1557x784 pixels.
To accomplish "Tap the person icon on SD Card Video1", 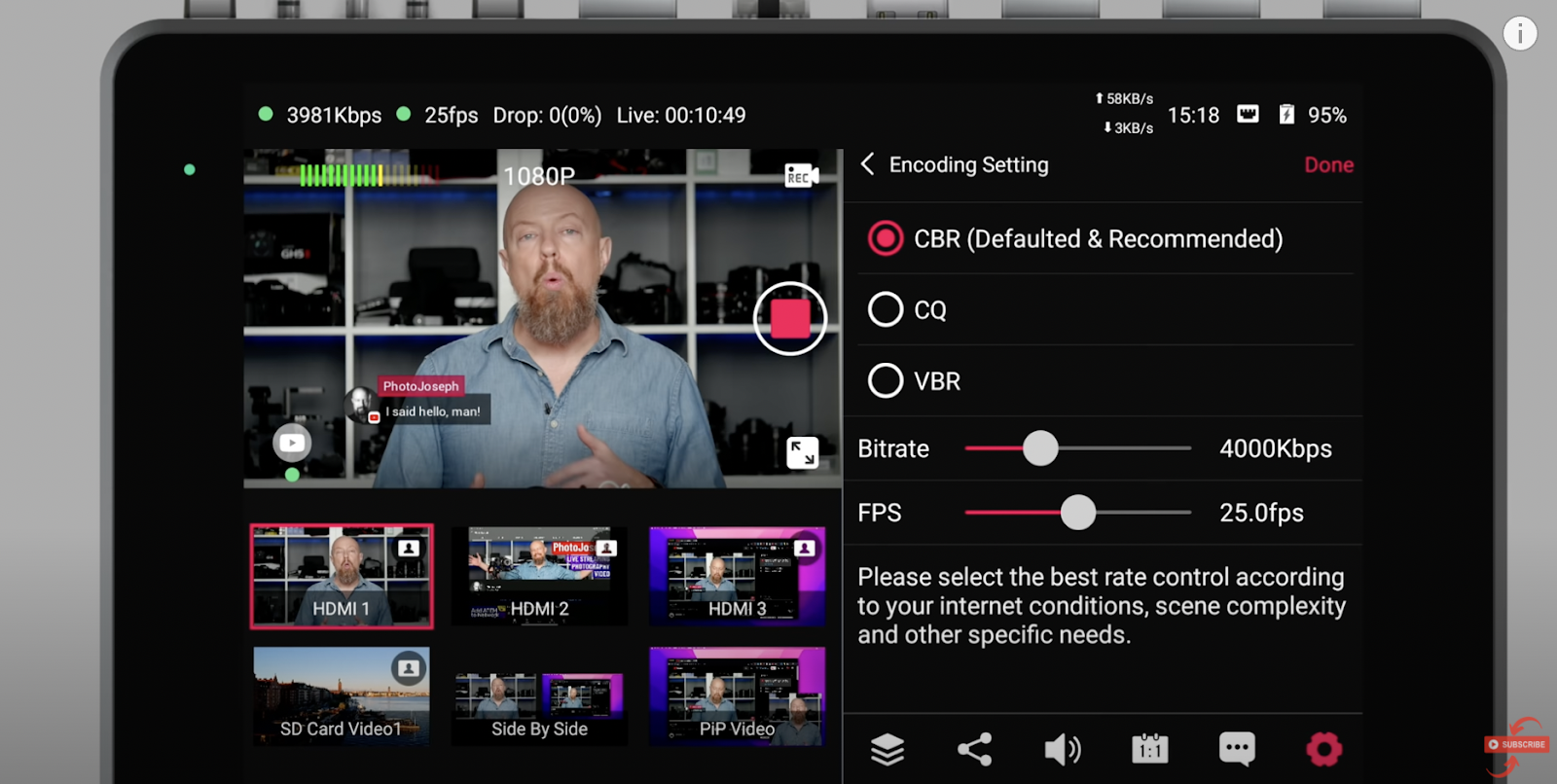I will pyautogui.click(x=409, y=668).
